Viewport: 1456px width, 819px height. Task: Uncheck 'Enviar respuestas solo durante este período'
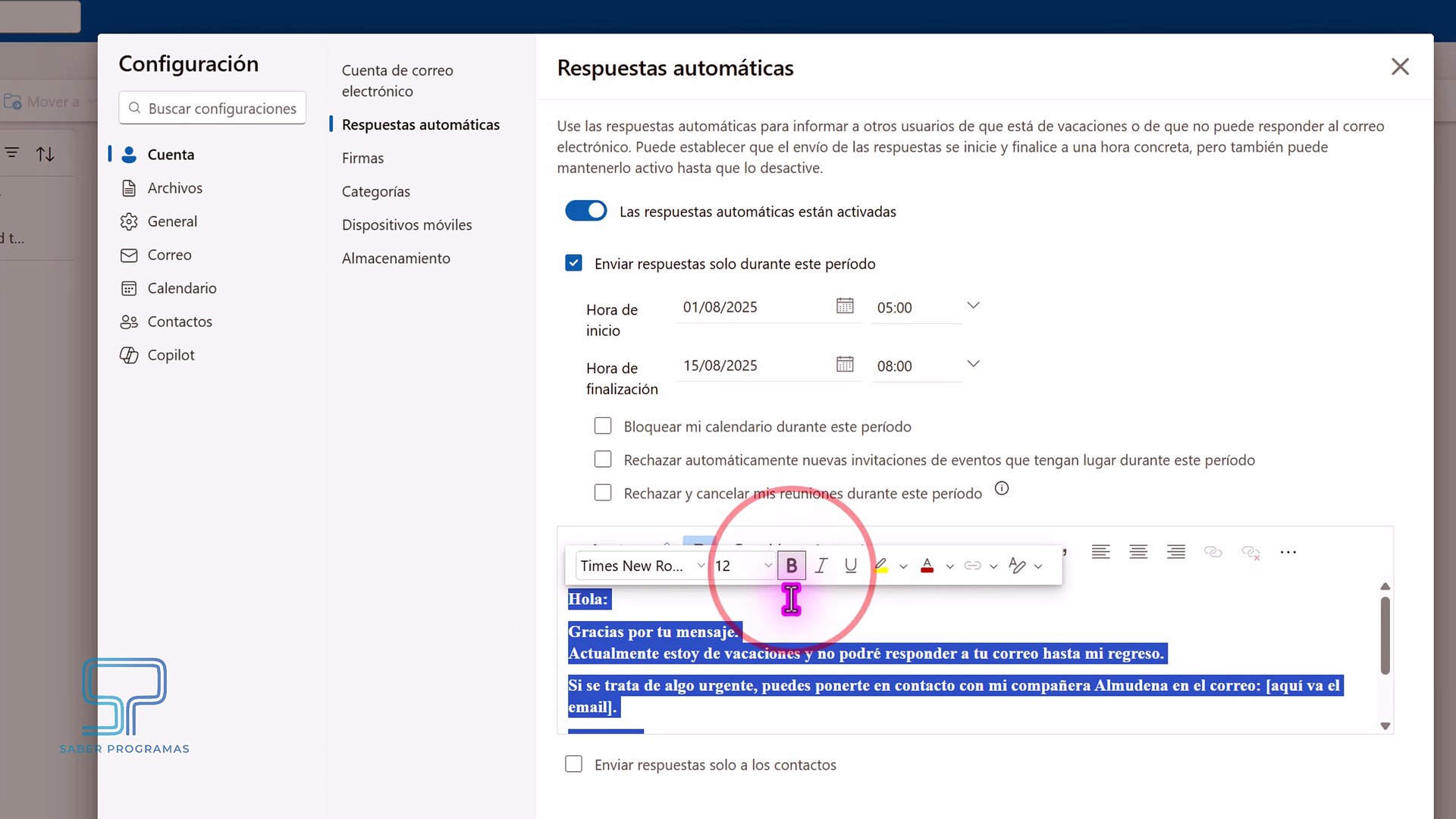click(574, 263)
